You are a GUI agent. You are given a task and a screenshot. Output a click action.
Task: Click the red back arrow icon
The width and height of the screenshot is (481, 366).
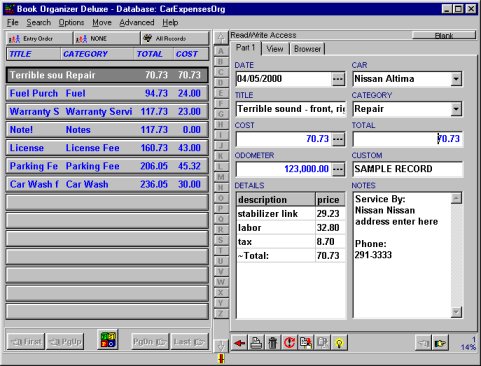pyautogui.click(x=239, y=342)
